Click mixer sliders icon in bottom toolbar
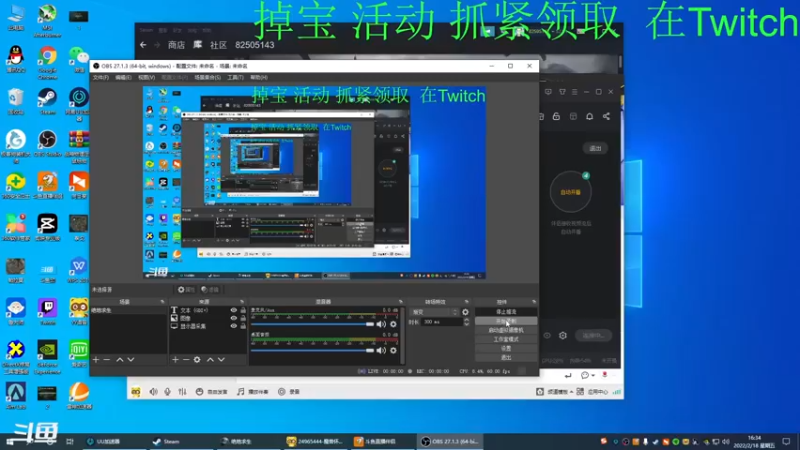800x450 pixels. (182, 392)
